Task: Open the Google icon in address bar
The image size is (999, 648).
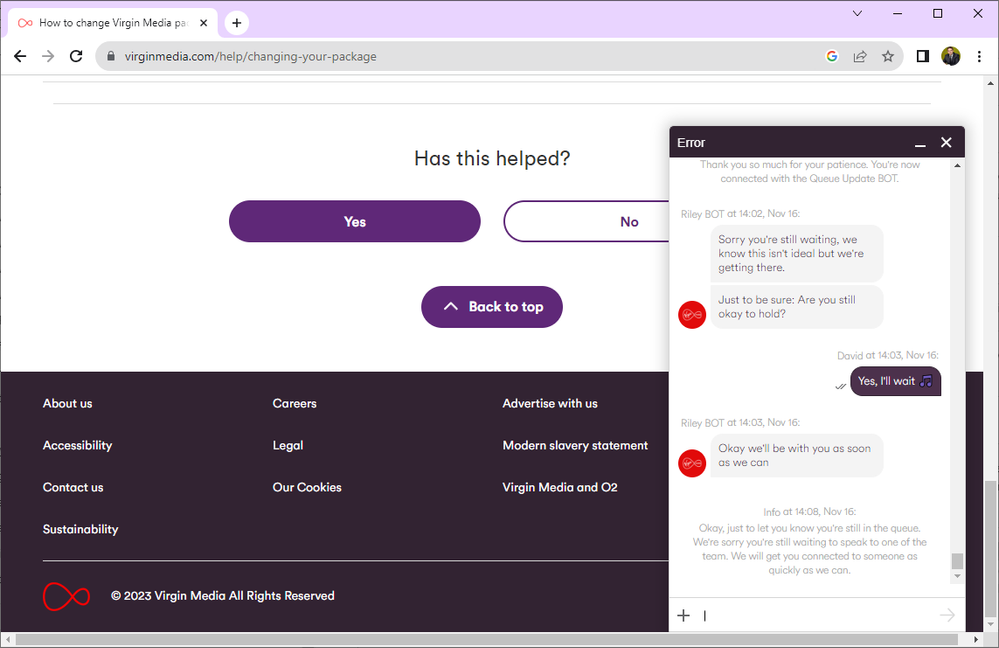Action: point(831,56)
